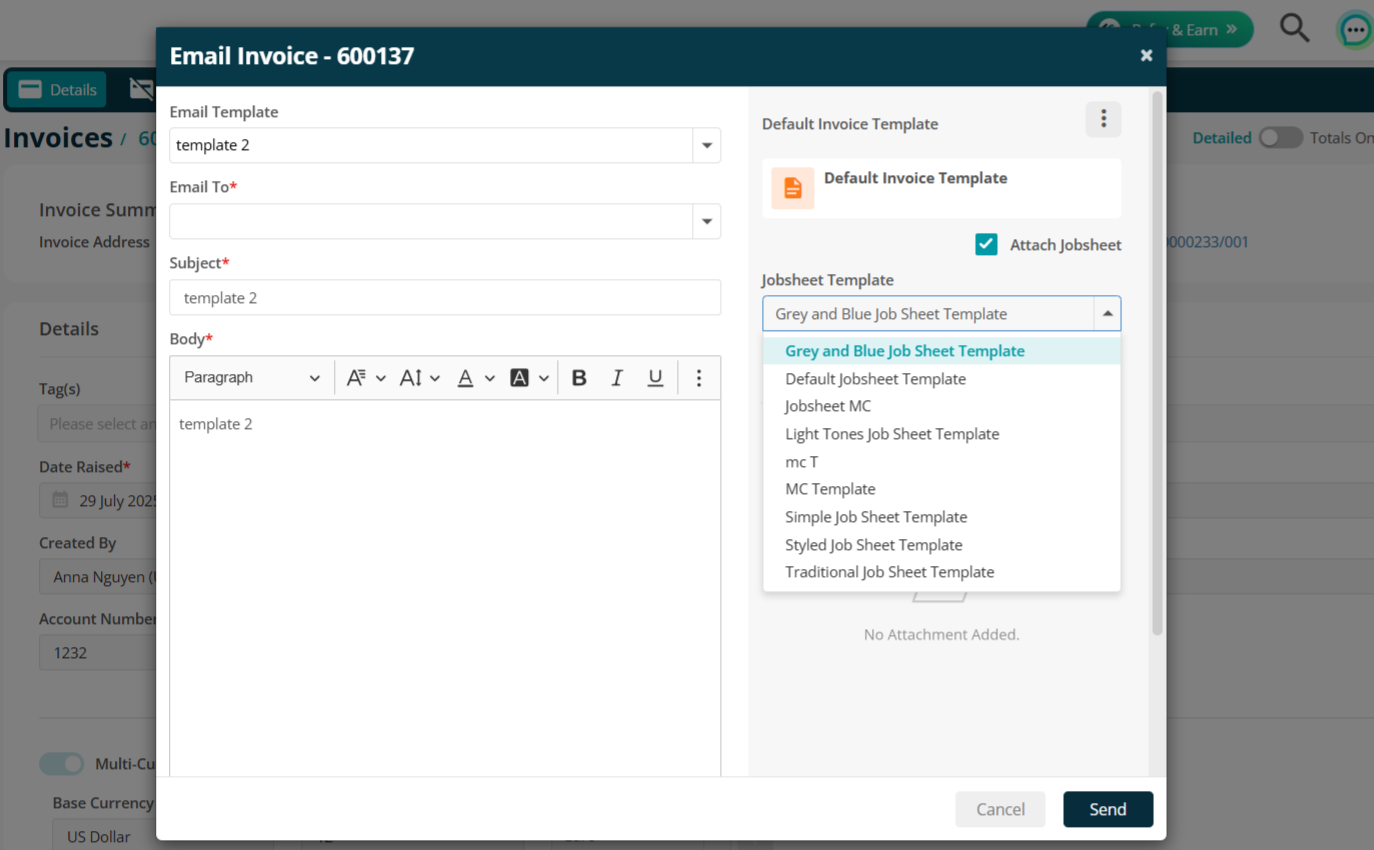Screen dimensions: 1374x850
Task: Toggle underline in the body toolbar
Action: [655, 378]
